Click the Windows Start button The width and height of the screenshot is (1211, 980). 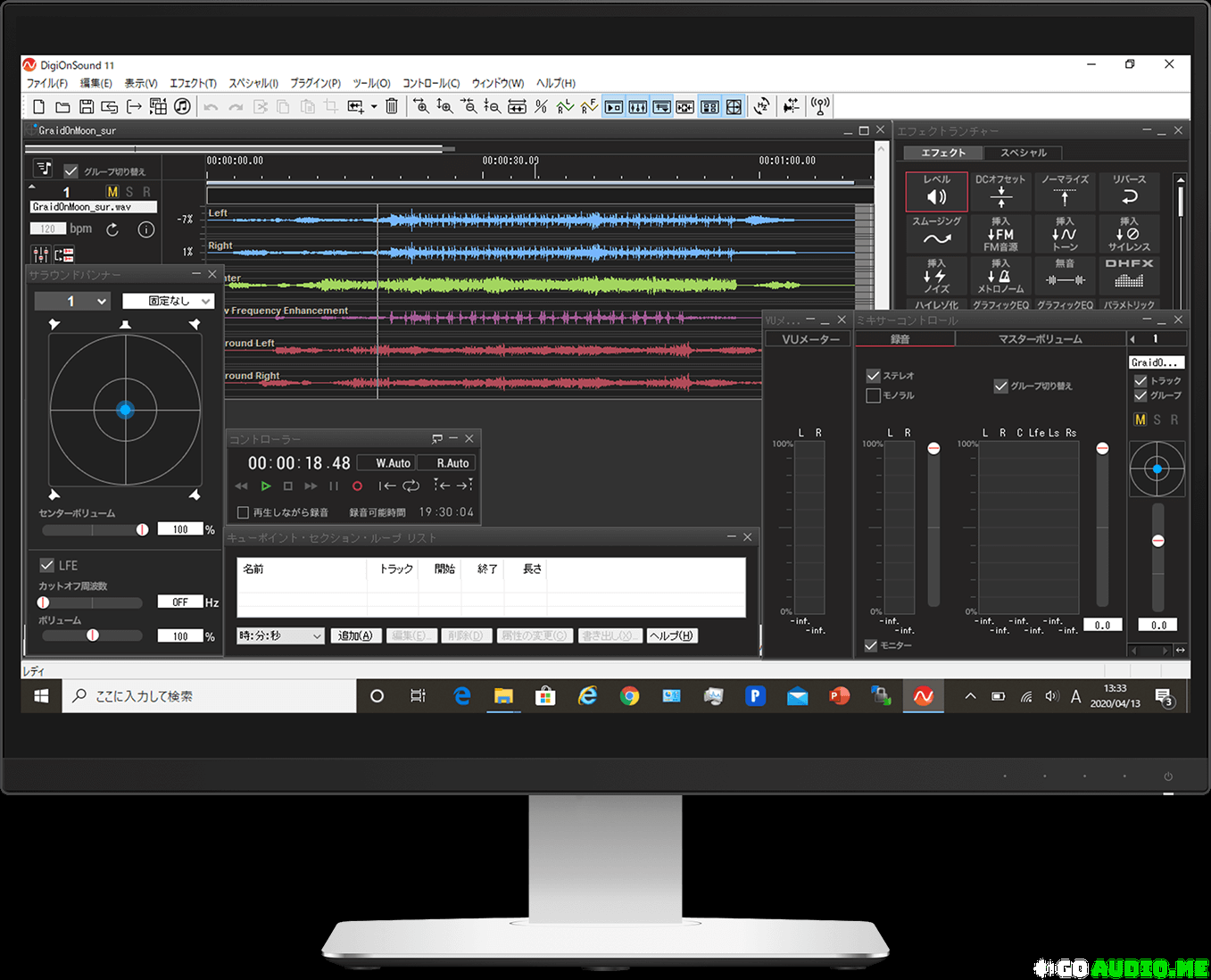coord(41,696)
